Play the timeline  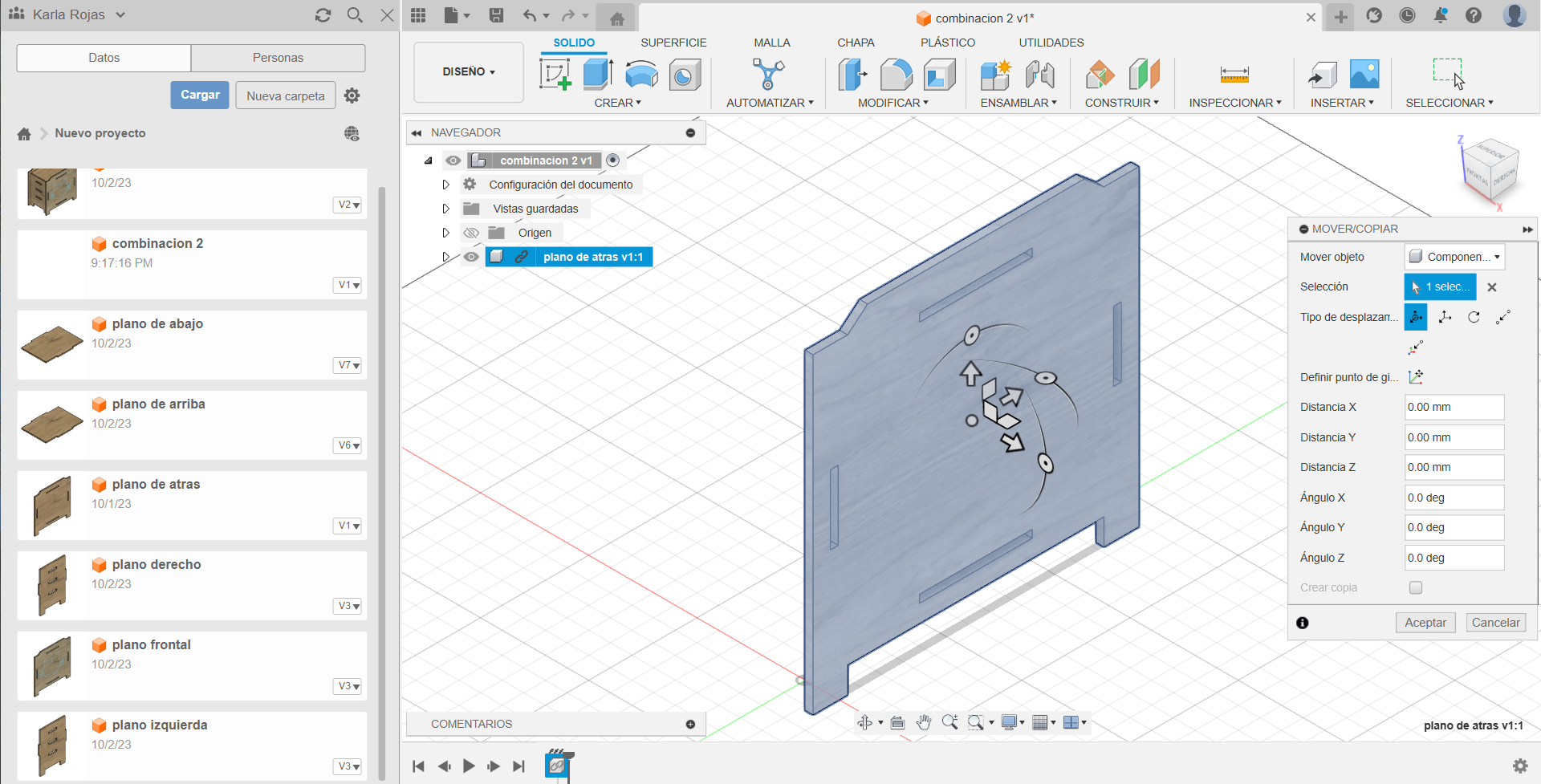tap(469, 766)
